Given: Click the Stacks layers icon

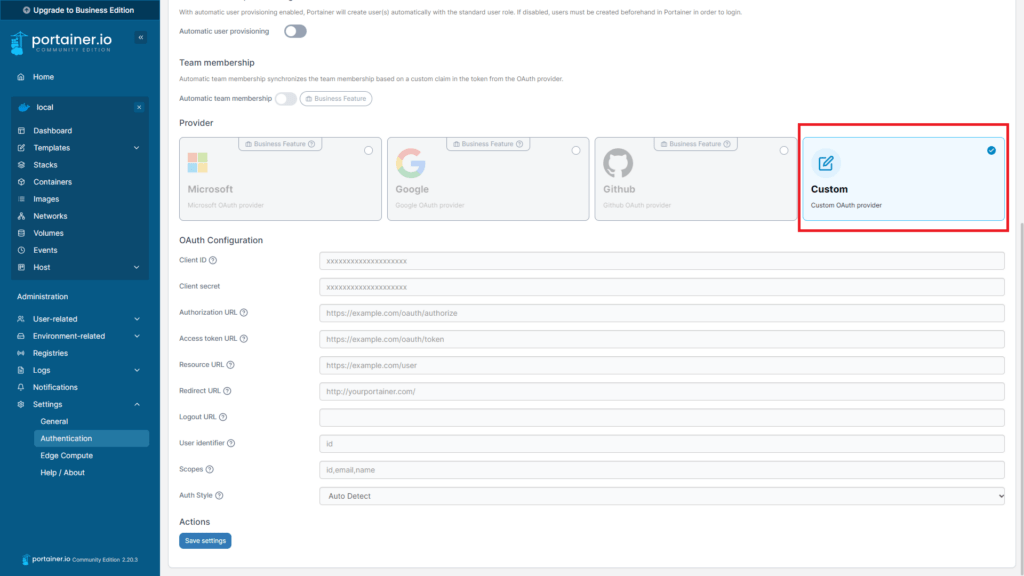Looking at the screenshot, I should click(22, 165).
